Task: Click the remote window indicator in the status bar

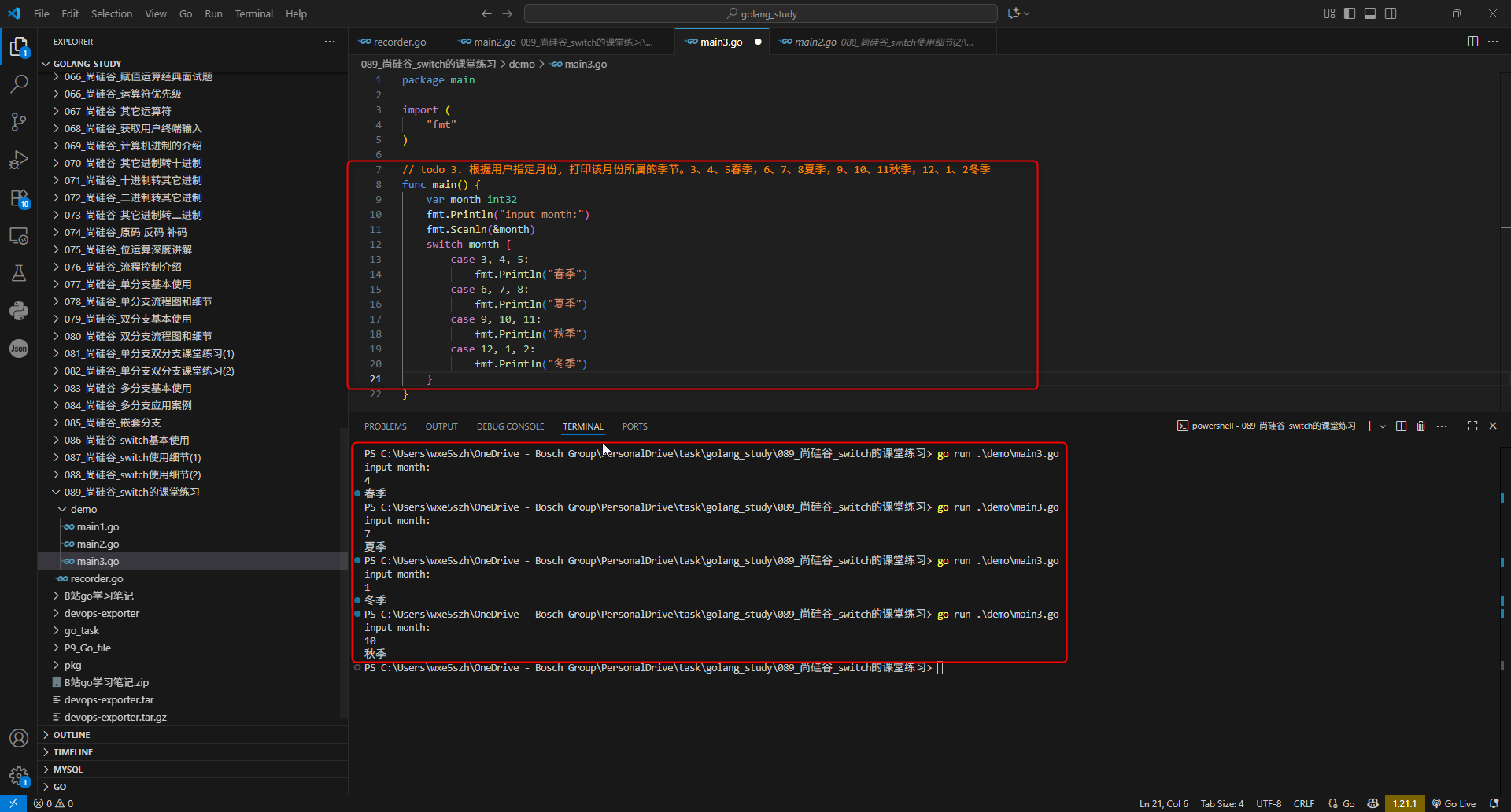Action: pos(13,803)
